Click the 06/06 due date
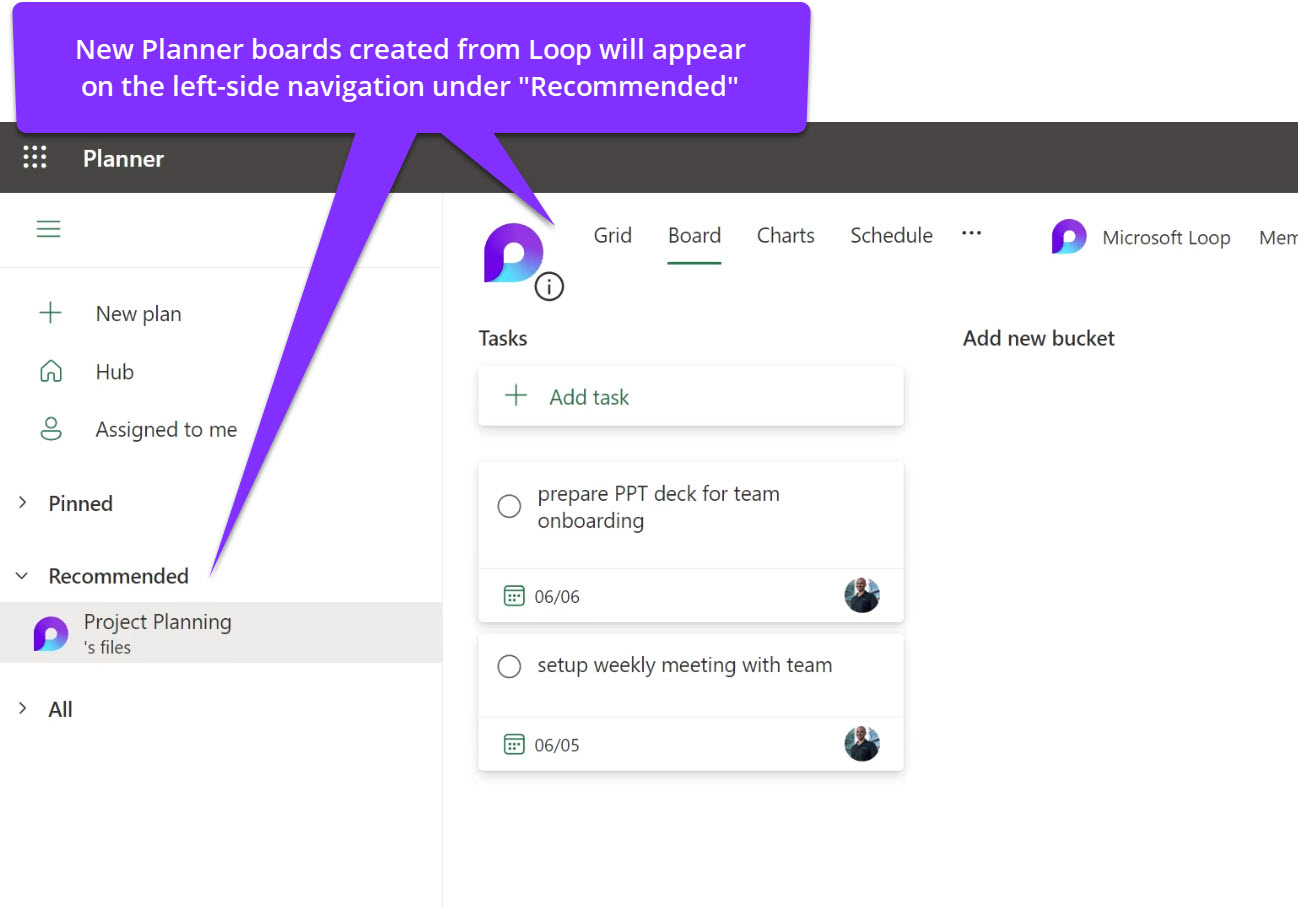This screenshot has width=1298, height=907. (x=557, y=597)
